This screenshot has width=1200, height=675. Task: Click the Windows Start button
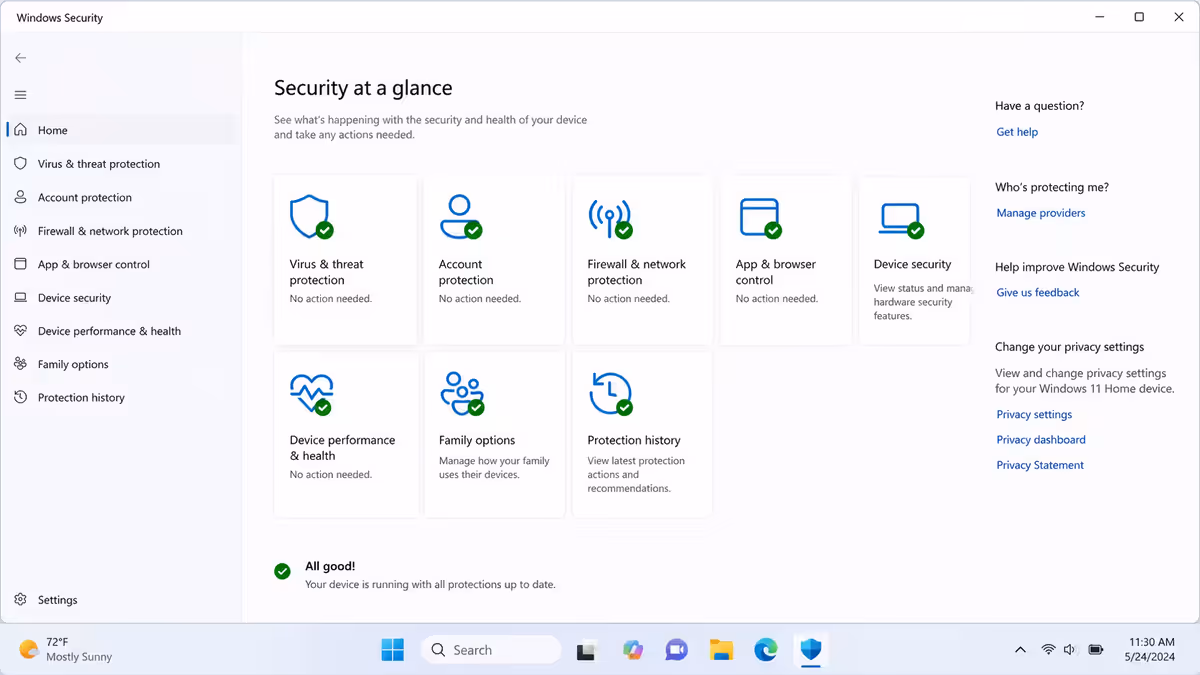click(392, 650)
